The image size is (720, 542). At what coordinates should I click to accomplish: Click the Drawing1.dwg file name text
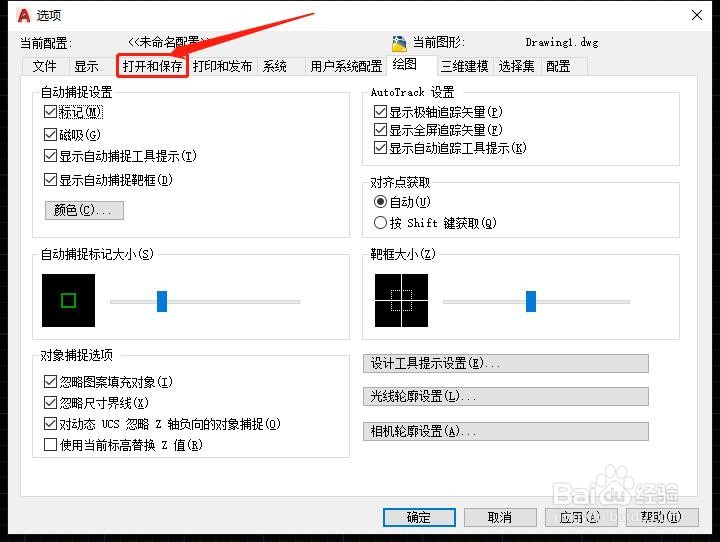(562, 43)
